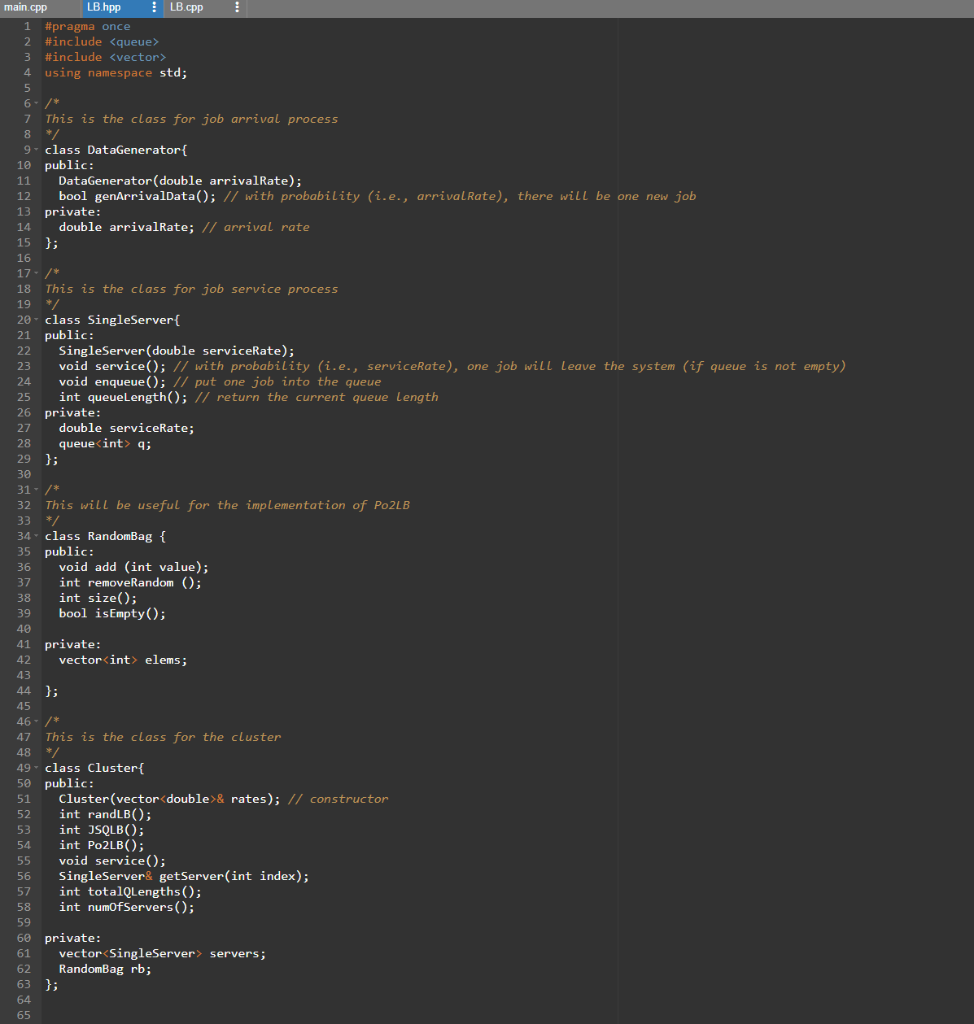Fold the job service process comment block
974x1024 pixels.
click(x=36, y=272)
